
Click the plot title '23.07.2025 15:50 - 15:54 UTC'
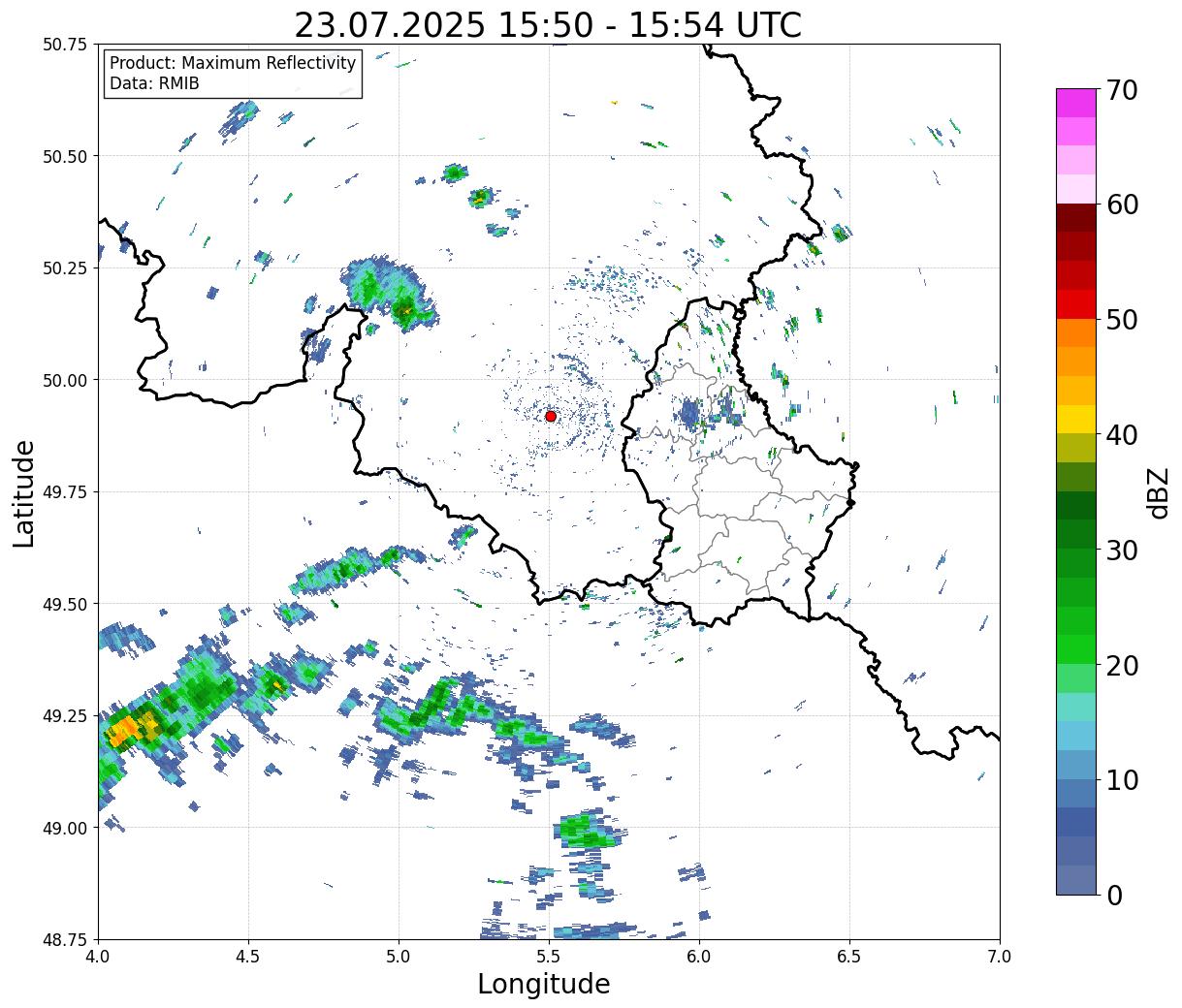tap(548, 25)
